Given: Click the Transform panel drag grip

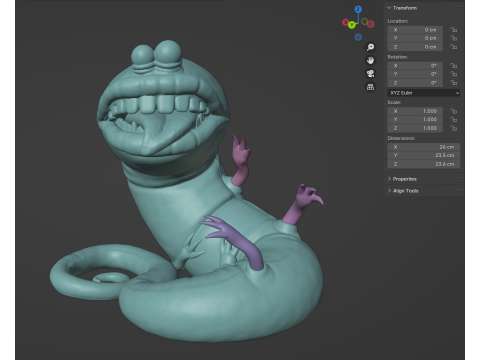Looking at the screenshot, I should click(459, 7).
